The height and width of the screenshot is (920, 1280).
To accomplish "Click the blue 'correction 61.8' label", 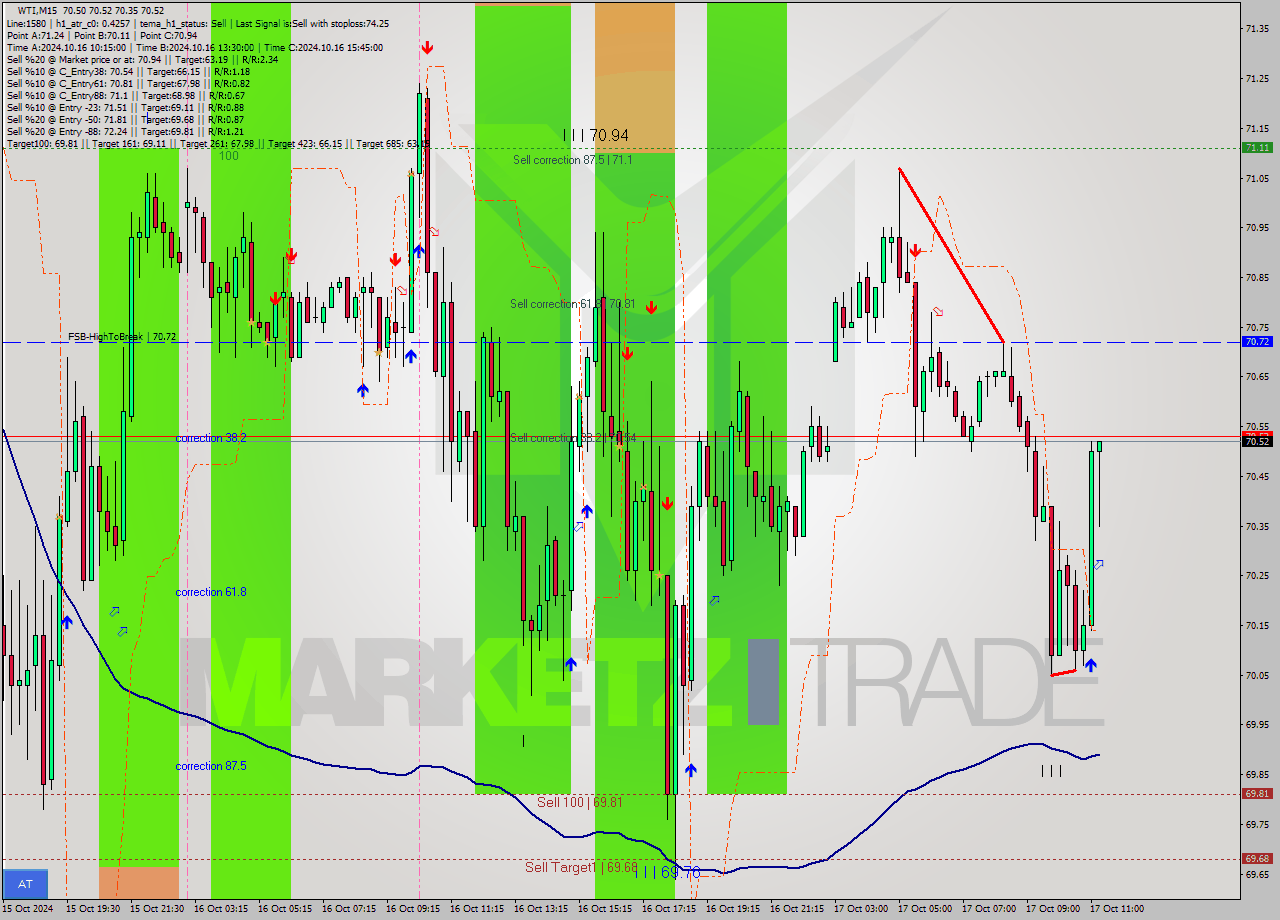I will pos(211,592).
